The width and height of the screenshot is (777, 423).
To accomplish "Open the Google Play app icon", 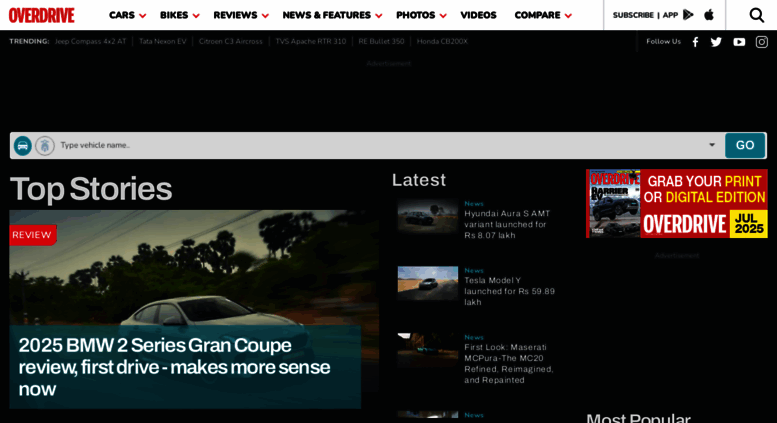I will point(688,15).
